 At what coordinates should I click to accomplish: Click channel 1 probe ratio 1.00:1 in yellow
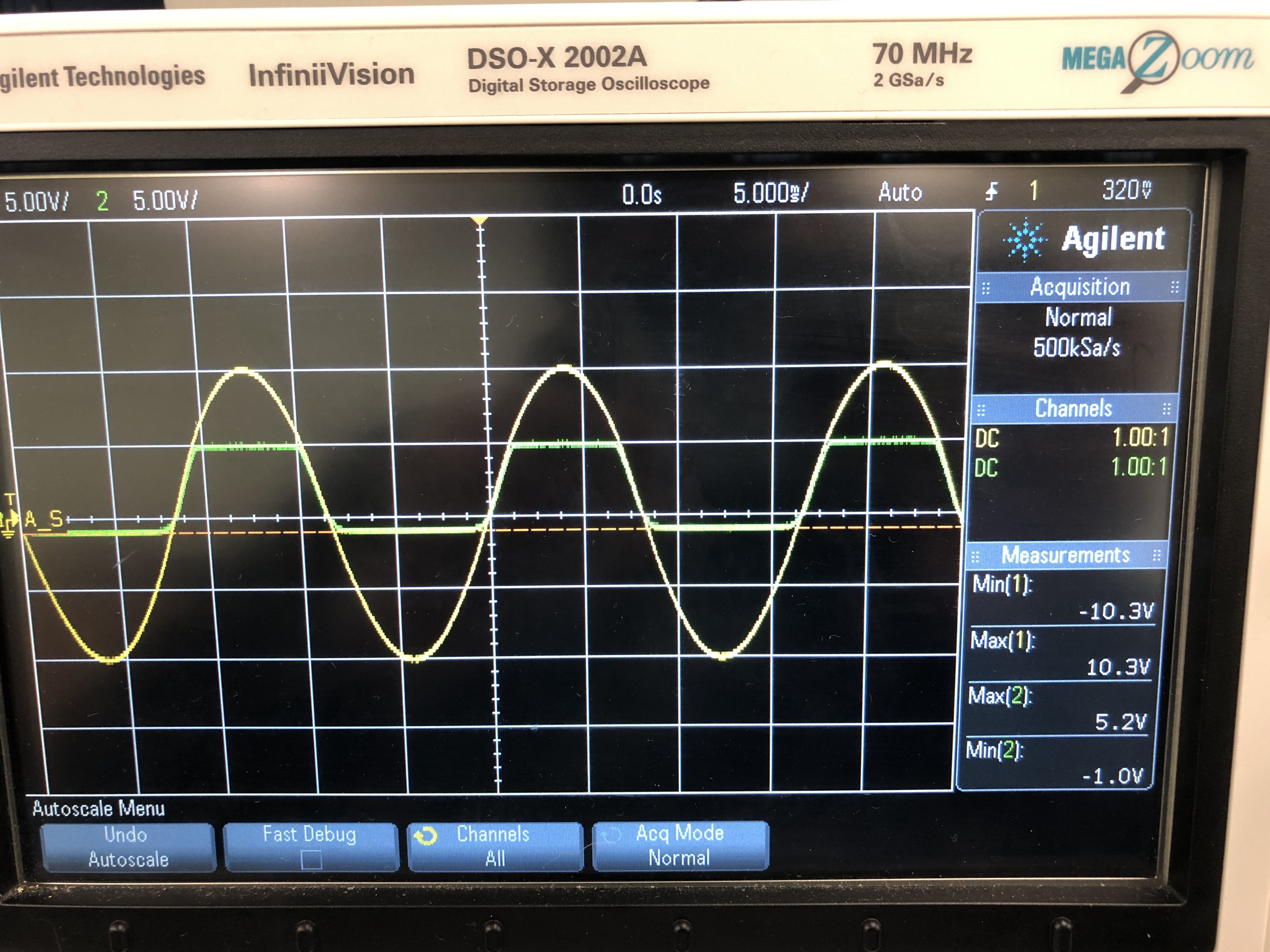(1140, 437)
